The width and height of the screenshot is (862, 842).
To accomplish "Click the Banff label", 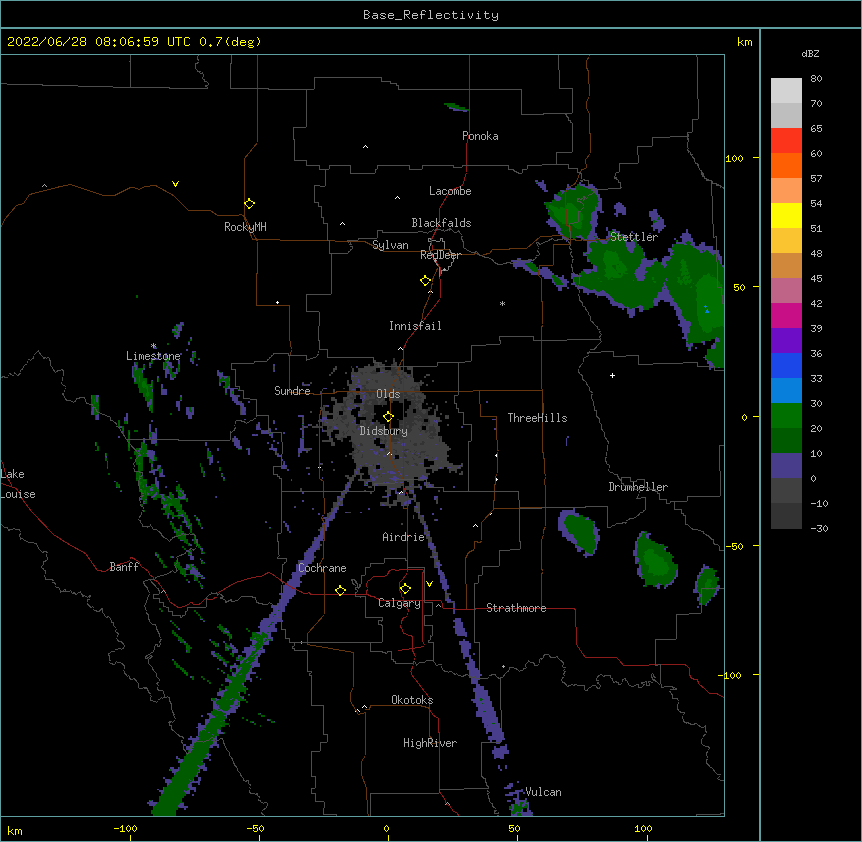I will click(124, 567).
